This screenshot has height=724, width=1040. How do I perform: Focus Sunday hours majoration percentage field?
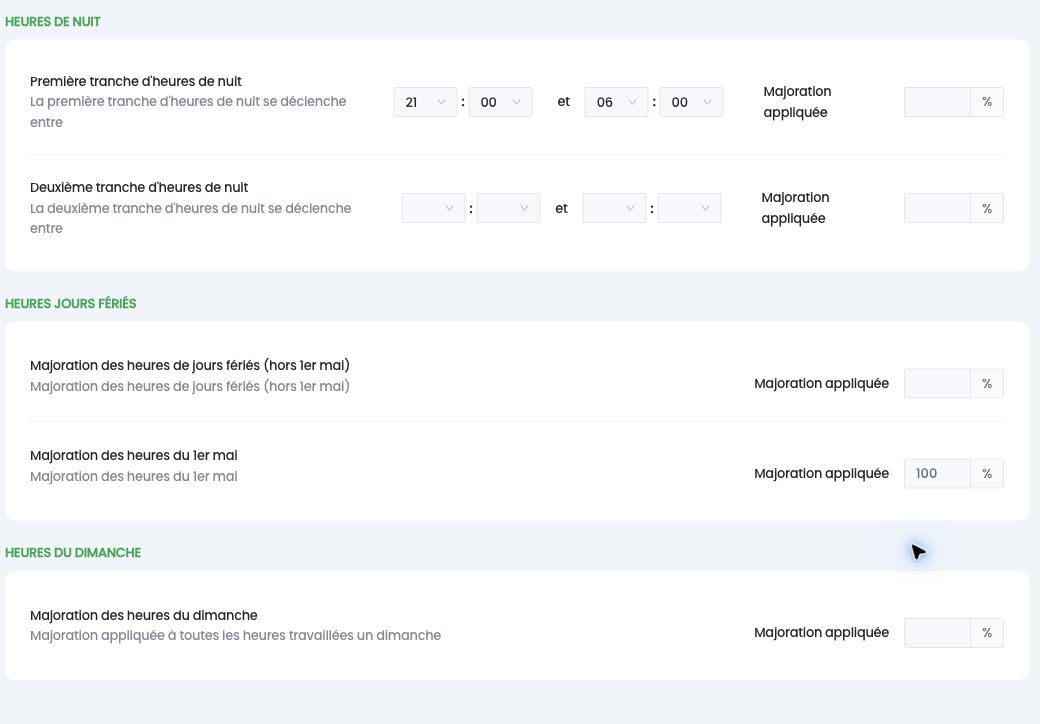pos(937,633)
